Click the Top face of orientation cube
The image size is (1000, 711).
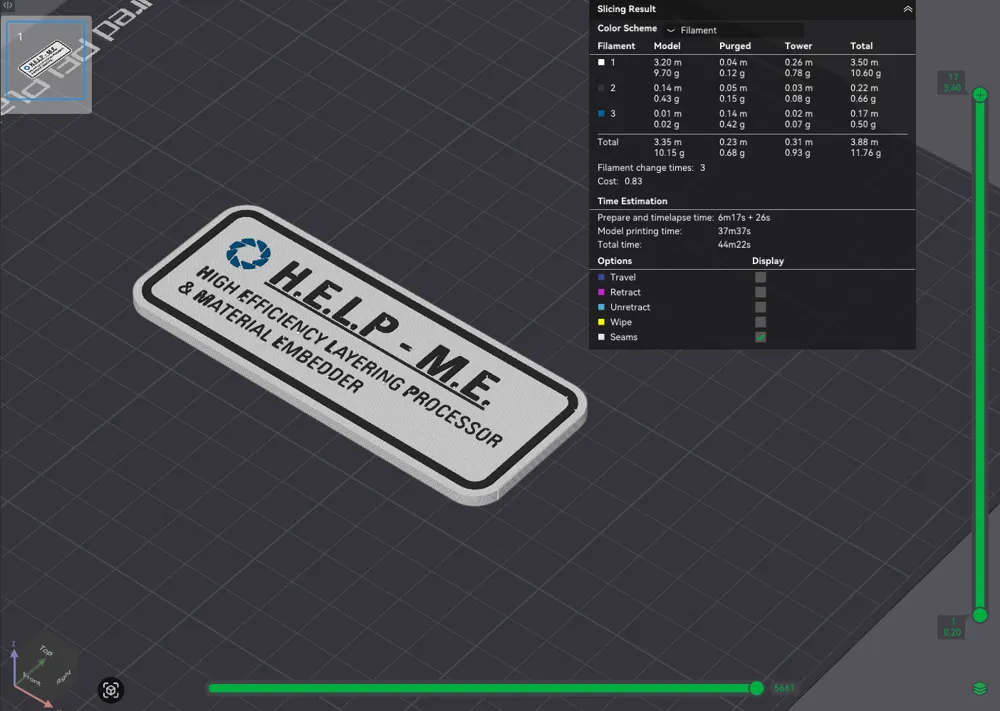(x=45, y=650)
